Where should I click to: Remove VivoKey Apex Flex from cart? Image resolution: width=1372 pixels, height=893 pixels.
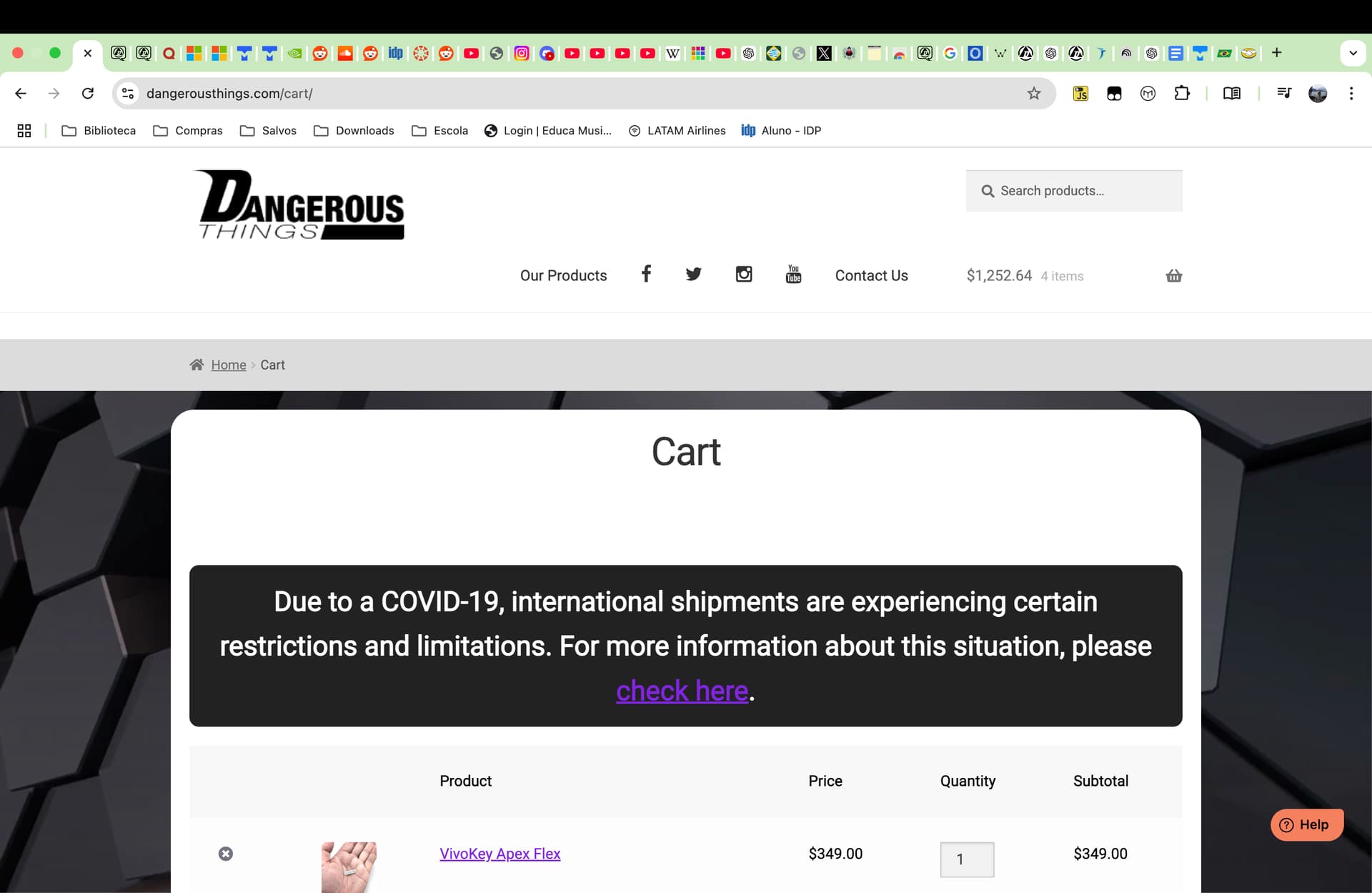pos(226,854)
